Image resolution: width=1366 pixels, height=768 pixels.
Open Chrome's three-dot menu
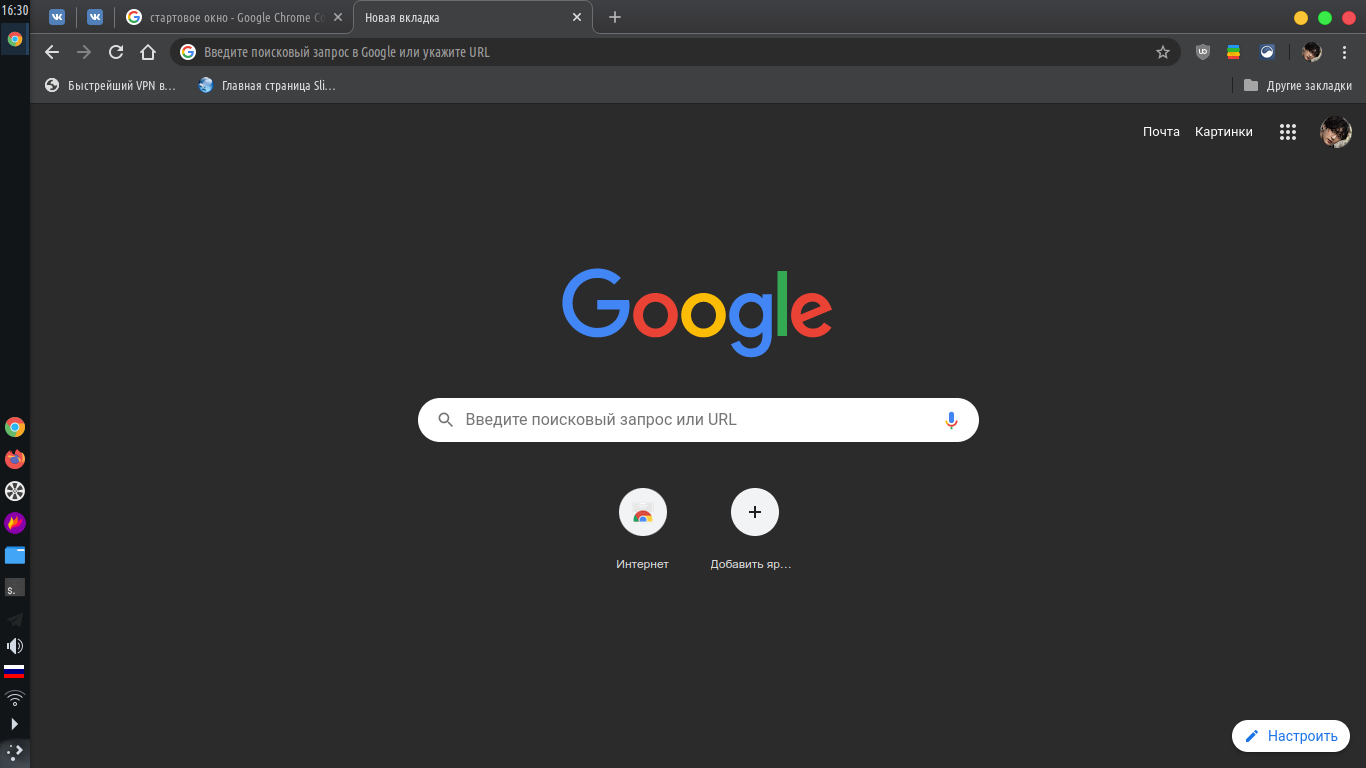(x=1344, y=52)
